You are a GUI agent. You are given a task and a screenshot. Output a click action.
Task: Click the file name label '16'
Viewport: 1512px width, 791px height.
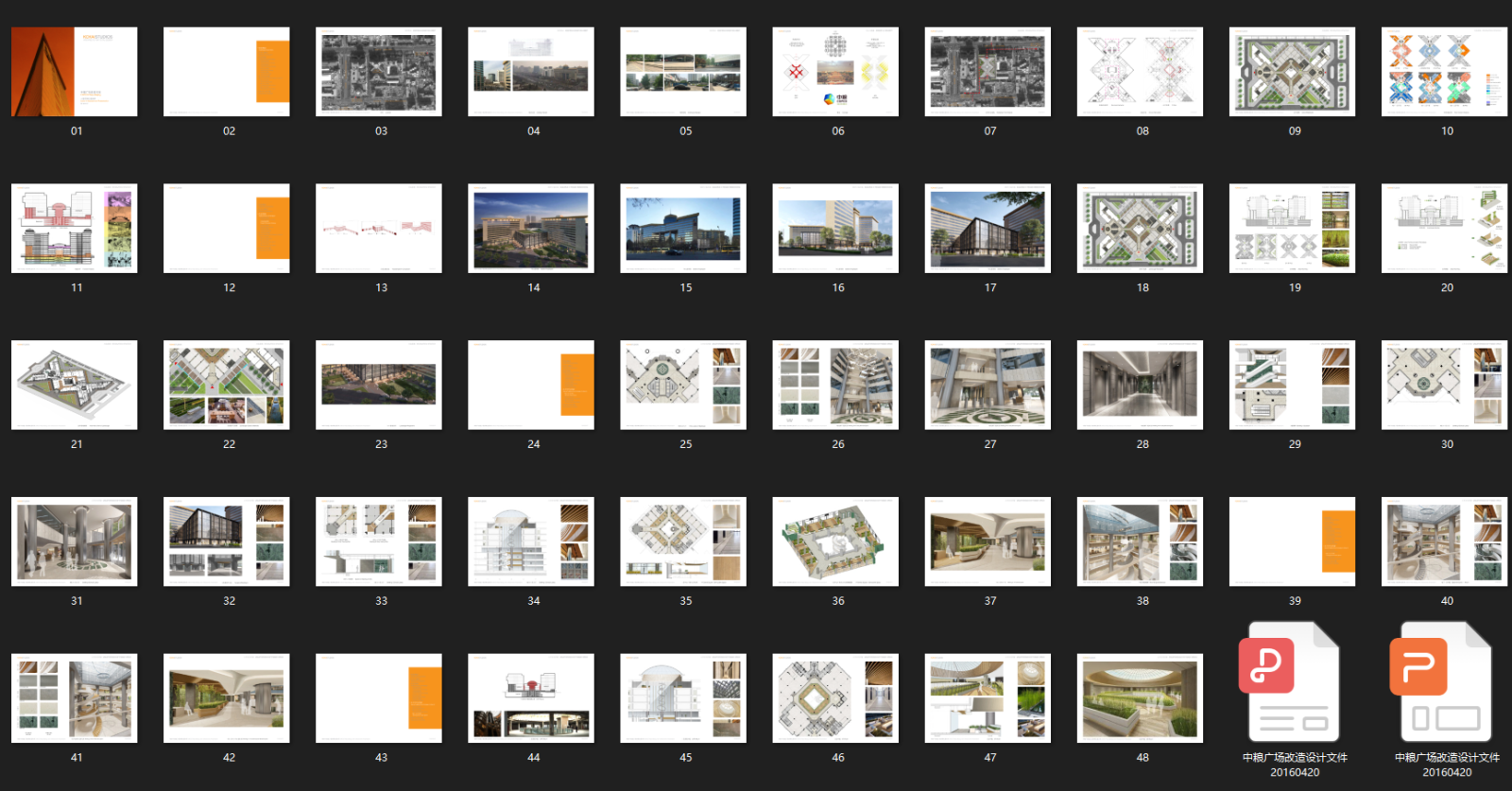[x=838, y=288]
